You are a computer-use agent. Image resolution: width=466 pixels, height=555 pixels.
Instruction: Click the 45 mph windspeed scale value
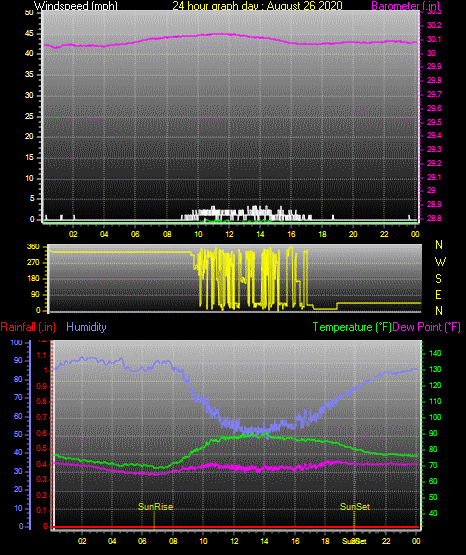coord(29,34)
